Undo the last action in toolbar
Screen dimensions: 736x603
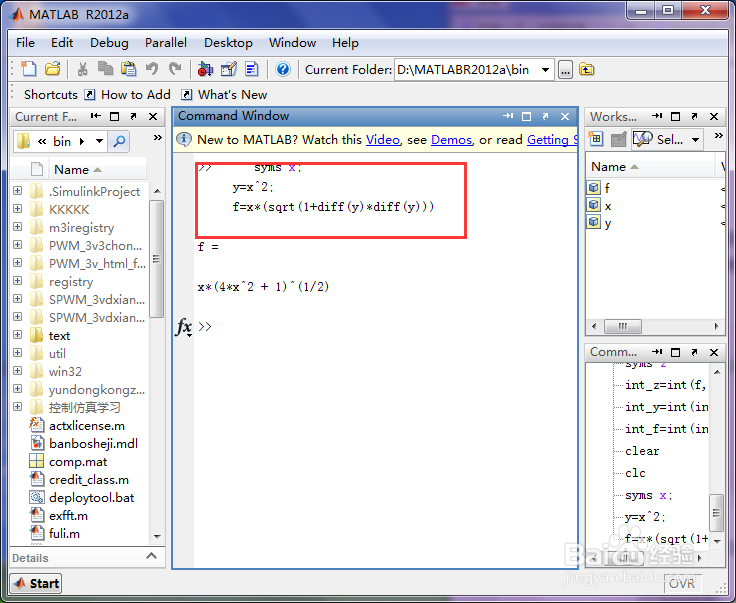152,69
